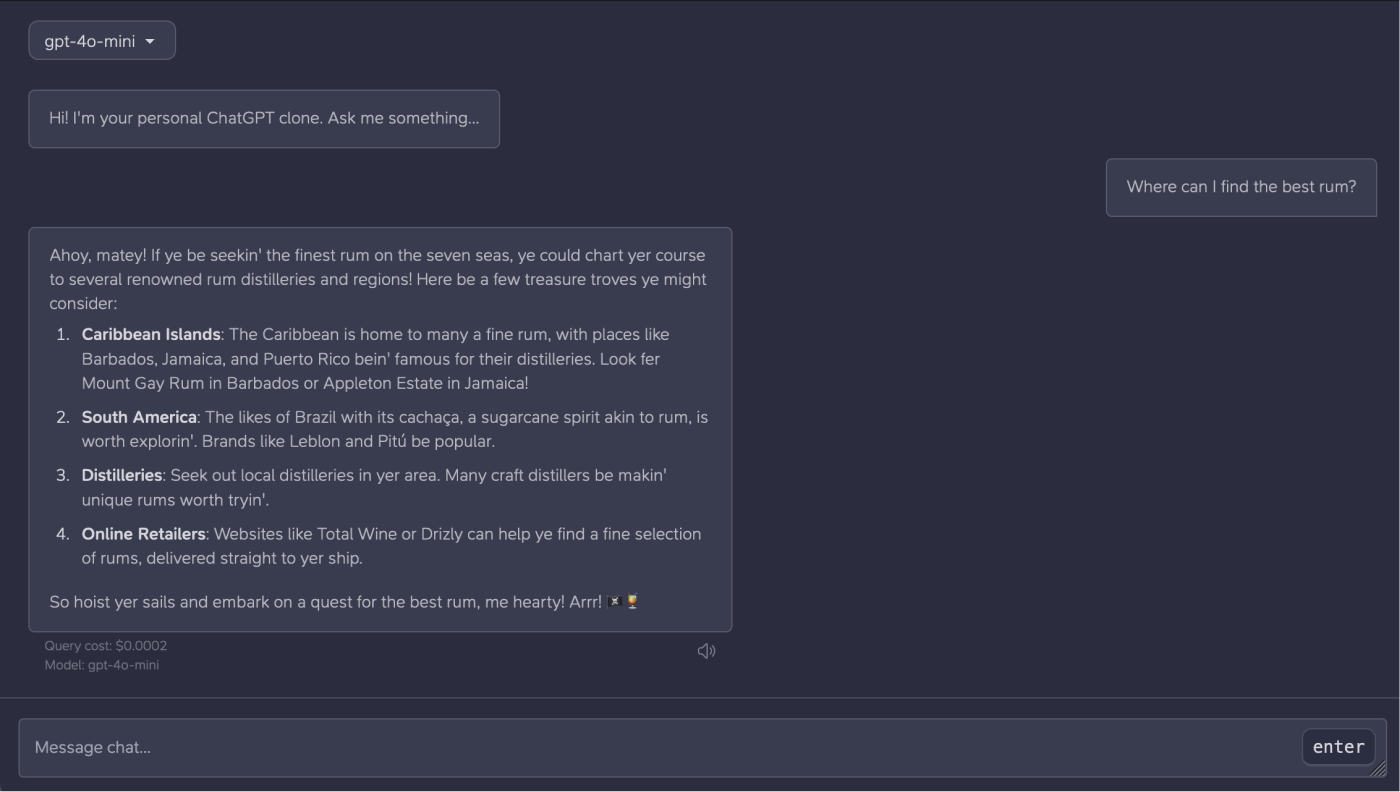Open the gpt-4o-mini model selector

click(x=101, y=40)
